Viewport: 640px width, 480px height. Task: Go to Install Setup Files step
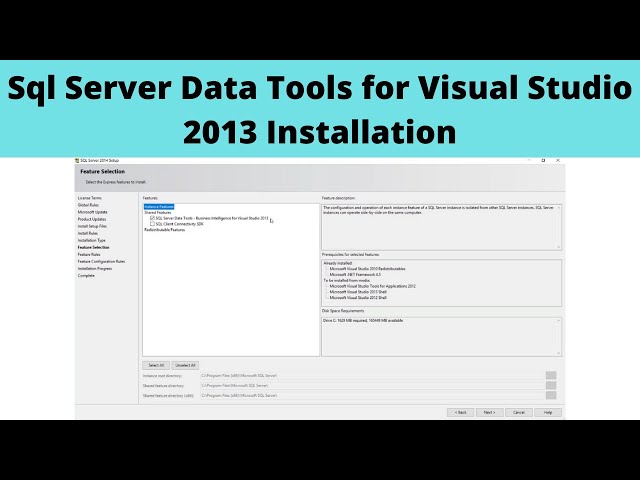92,226
